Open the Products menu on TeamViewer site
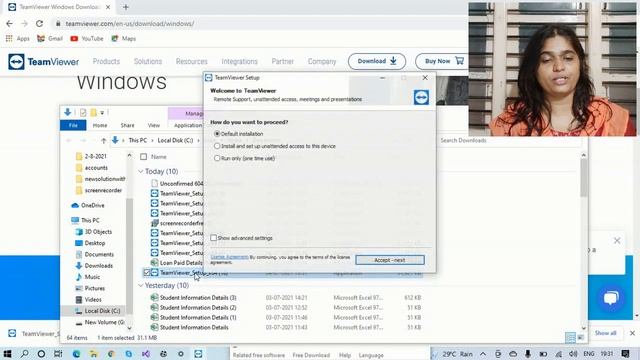 tap(106, 61)
